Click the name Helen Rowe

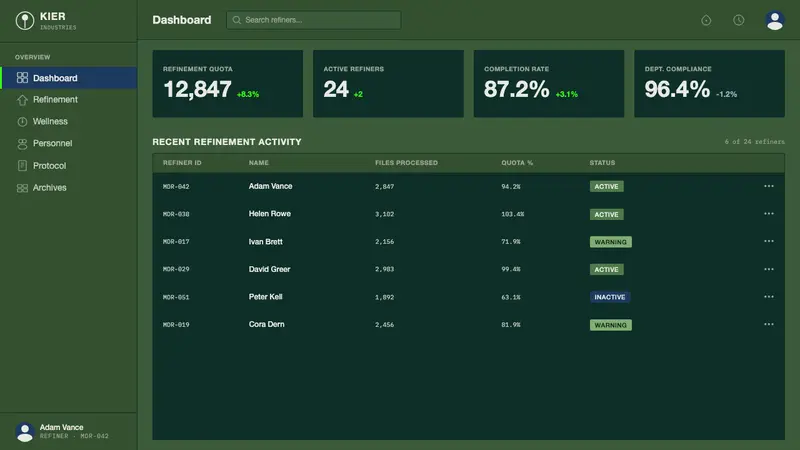click(270, 214)
